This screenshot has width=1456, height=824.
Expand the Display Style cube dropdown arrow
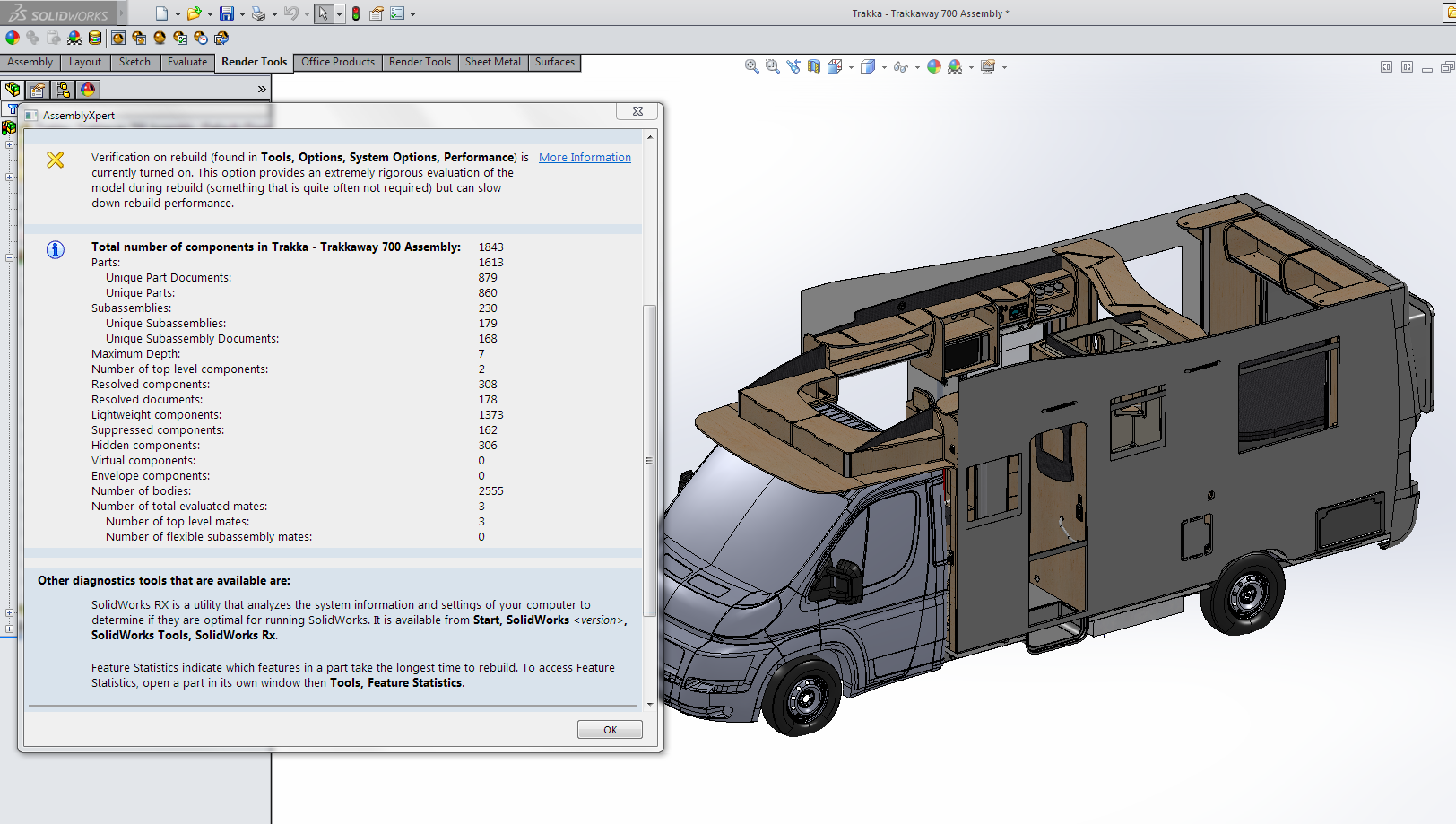(x=884, y=67)
